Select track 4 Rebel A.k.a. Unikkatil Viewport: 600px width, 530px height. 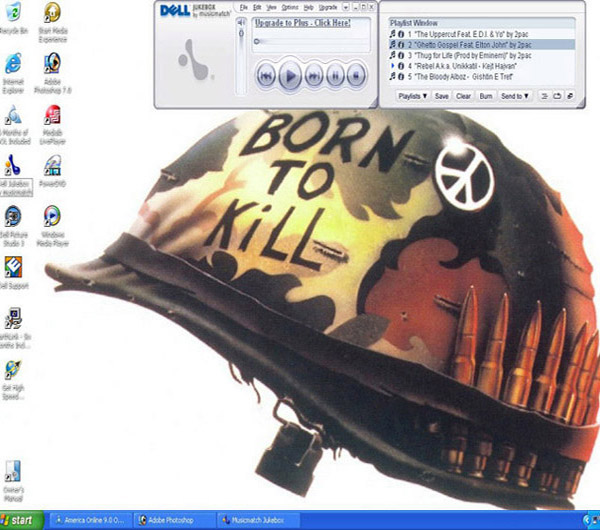(x=482, y=66)
